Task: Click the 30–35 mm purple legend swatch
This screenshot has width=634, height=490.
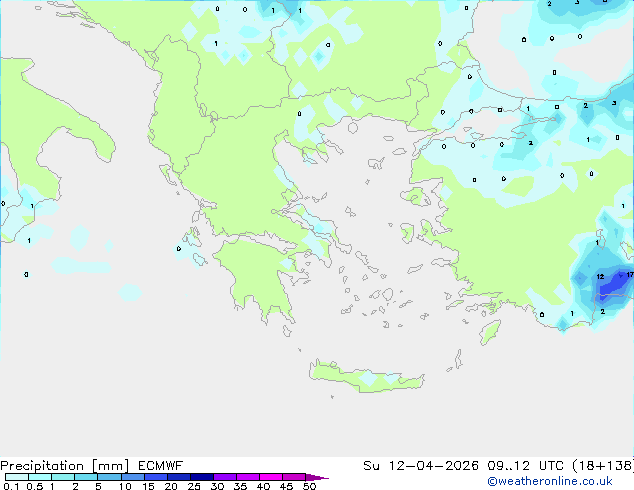Action: coord(225,477)
